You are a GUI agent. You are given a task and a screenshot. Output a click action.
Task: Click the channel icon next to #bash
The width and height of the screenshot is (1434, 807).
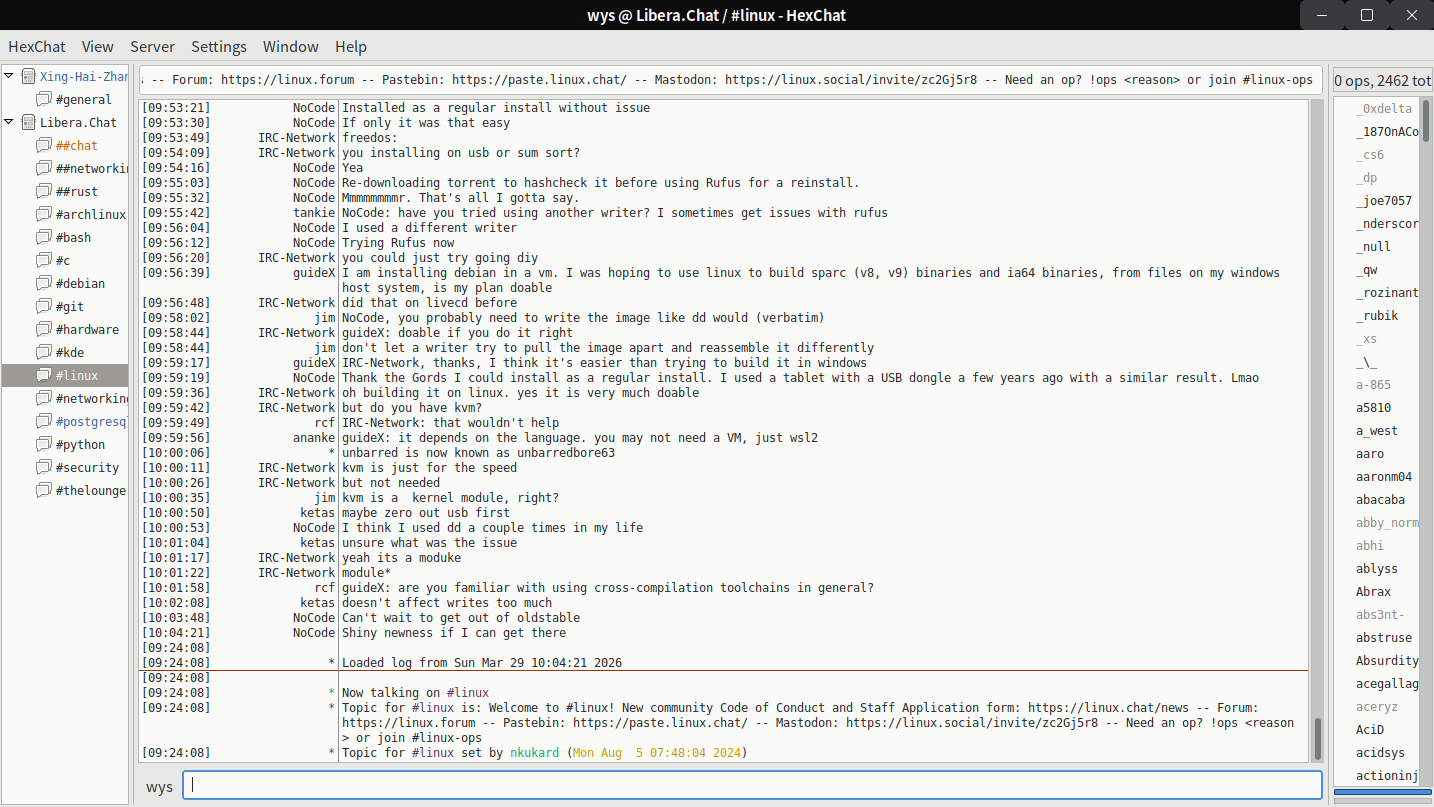point(44,237)
